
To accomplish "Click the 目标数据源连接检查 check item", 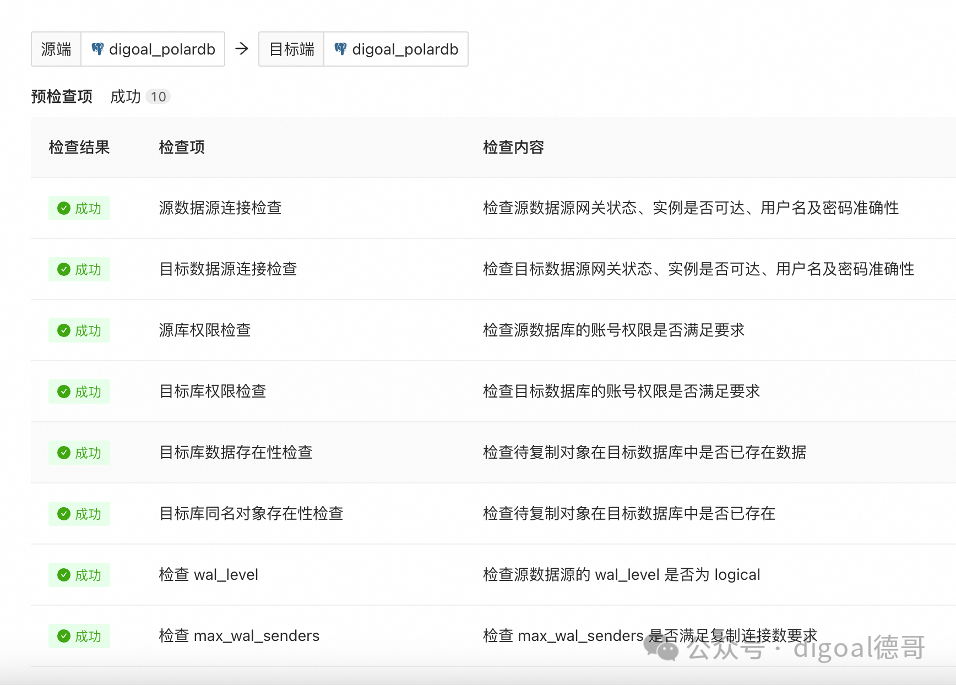I will (x=228, y=269).
